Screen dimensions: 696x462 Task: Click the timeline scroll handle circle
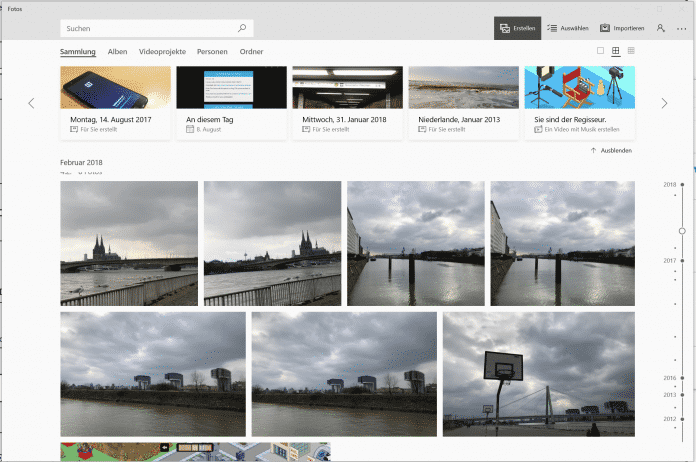point(682,230)
